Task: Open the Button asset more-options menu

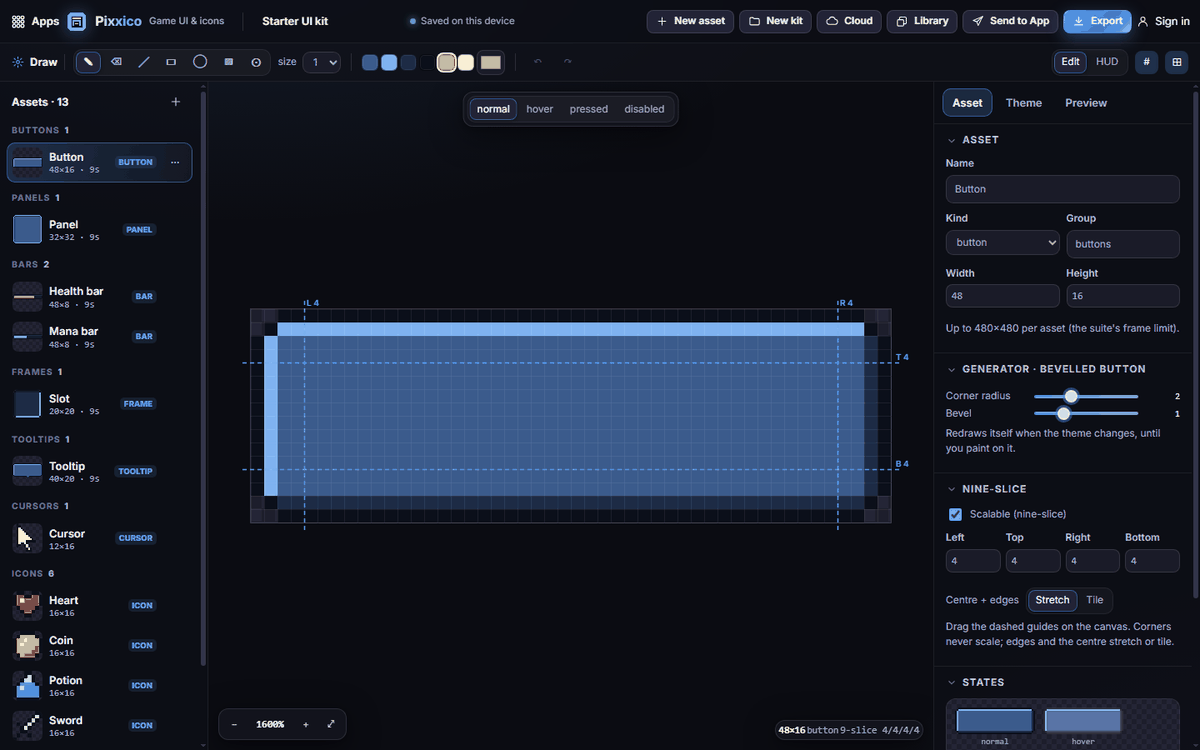Action: [x=175, y=162]
